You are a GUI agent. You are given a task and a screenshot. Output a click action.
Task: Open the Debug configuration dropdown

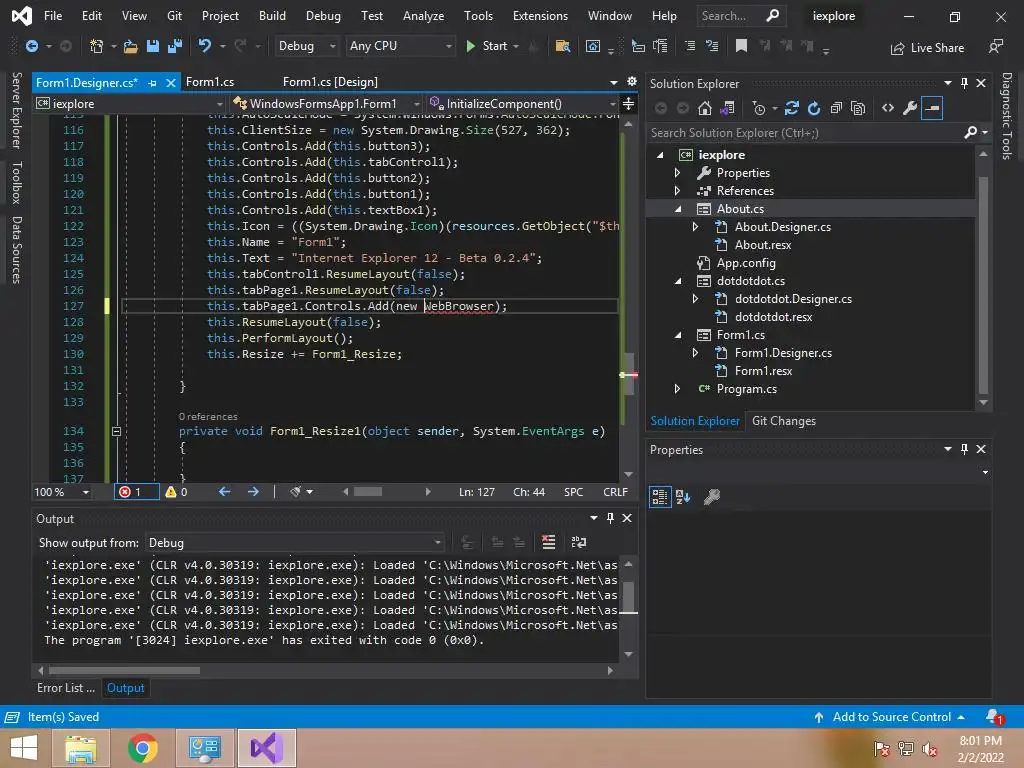(x=307, y=46)
